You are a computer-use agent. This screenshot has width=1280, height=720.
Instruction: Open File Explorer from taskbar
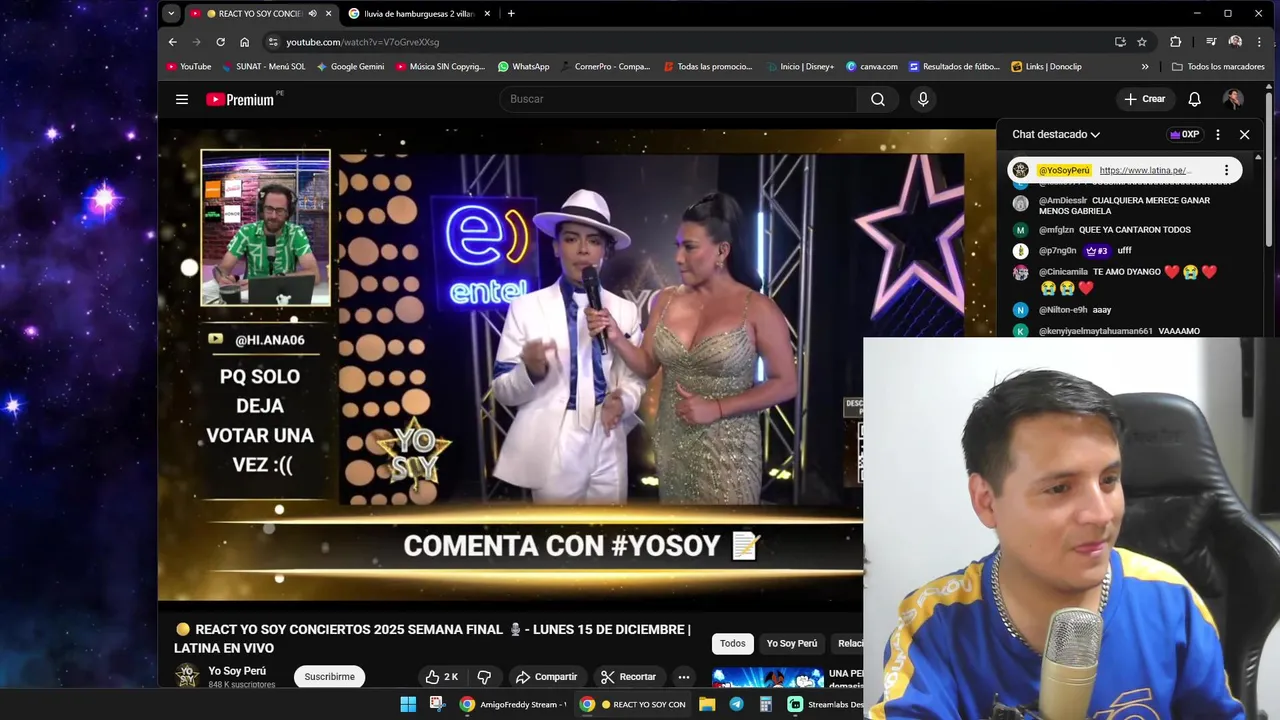(707, 704)
